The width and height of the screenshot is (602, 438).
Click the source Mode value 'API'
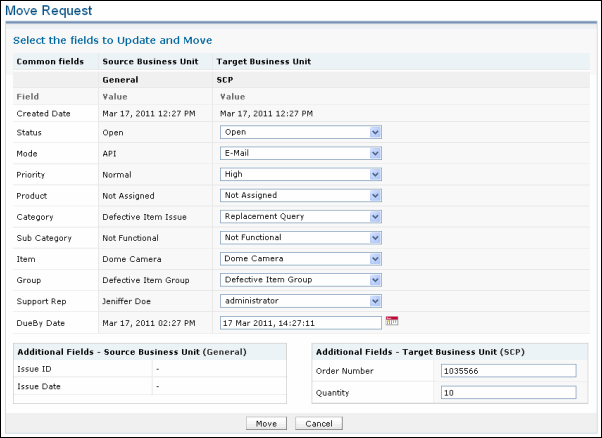pos(109,154)
